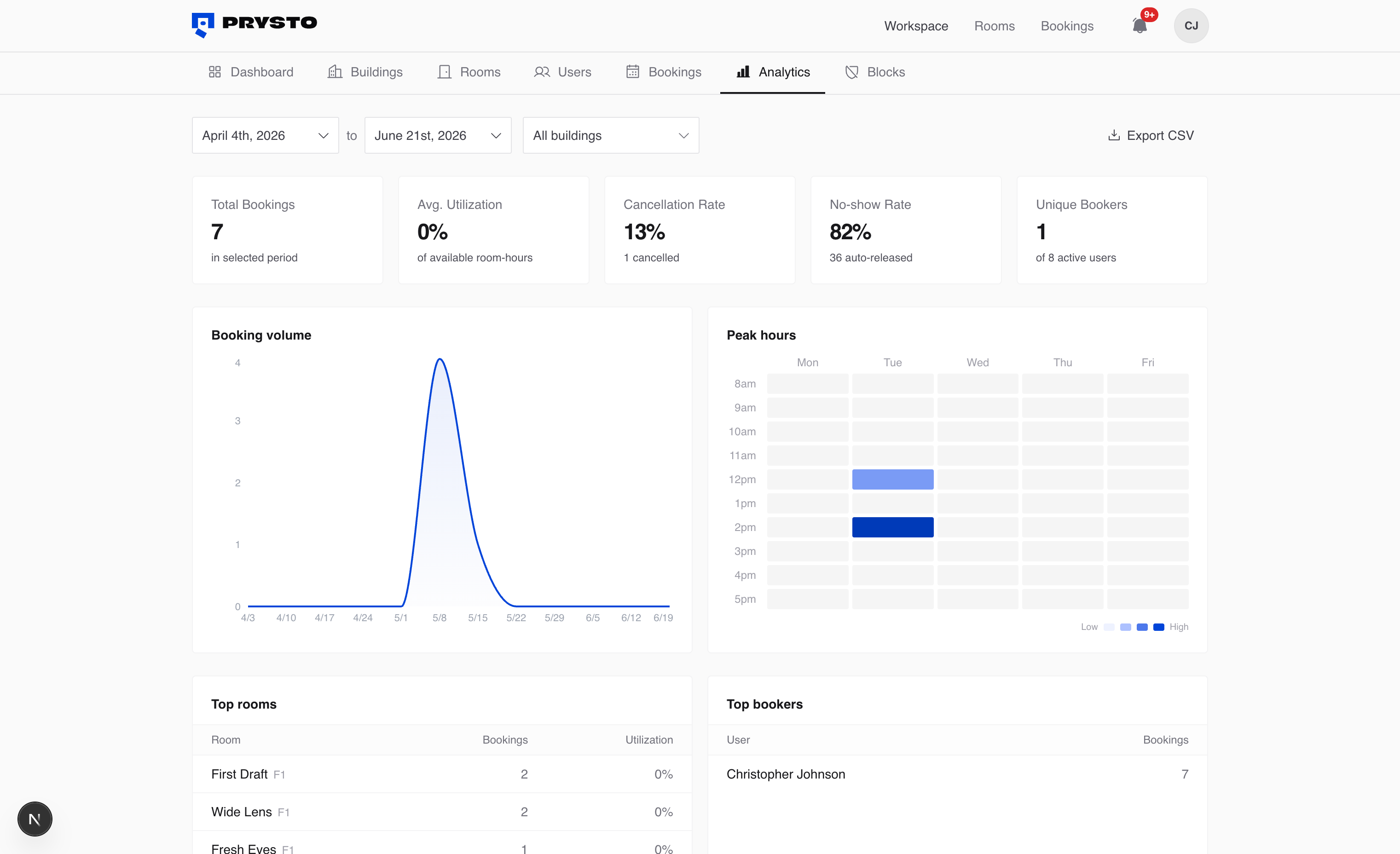This screenshot has width=1400, height=854.
Task: Click the Unique Bookers card
Action: coord(1112,230)
